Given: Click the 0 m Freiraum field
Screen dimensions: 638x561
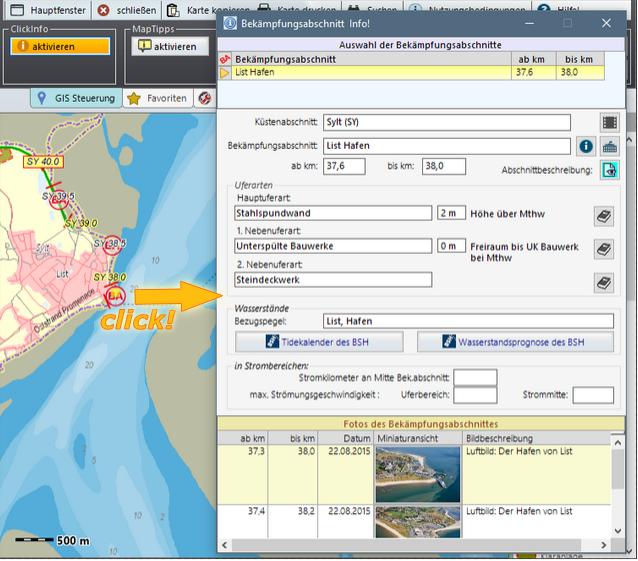Looking at the screenshot, I should click(x=451, y=246).
